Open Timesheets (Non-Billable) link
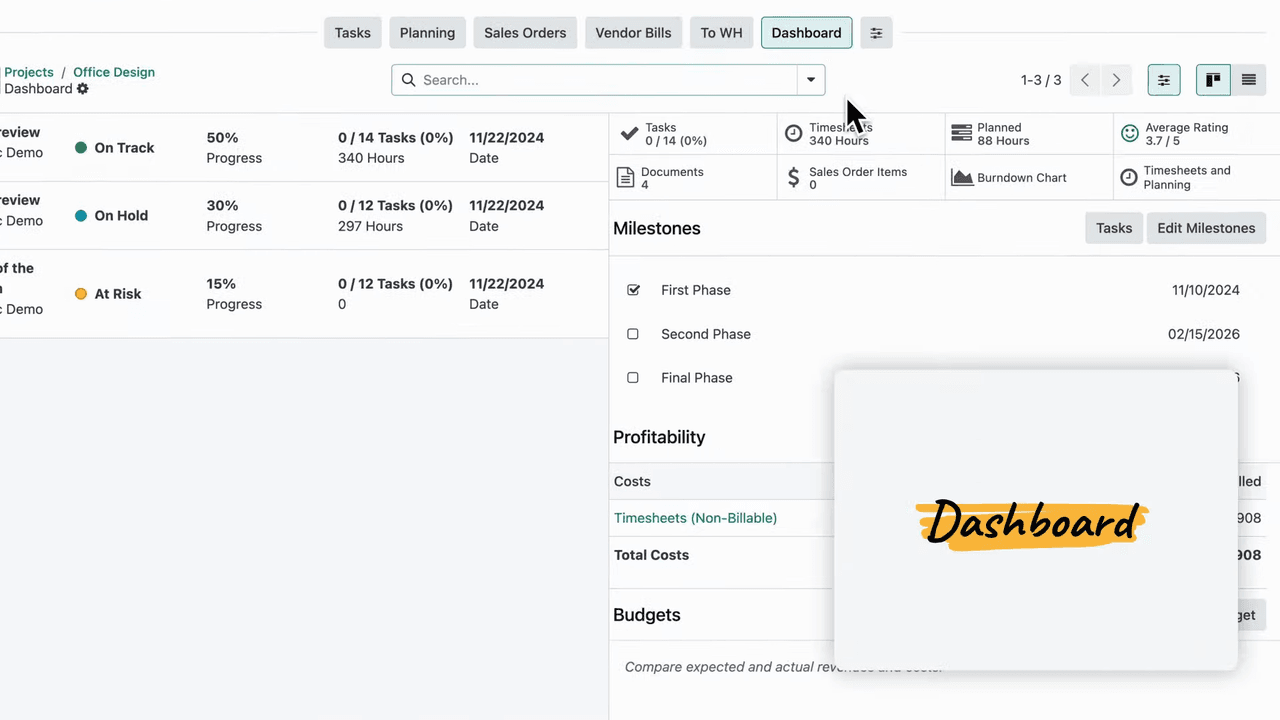This screenshot has width=1280, height=720. click(x=695, y=518)
